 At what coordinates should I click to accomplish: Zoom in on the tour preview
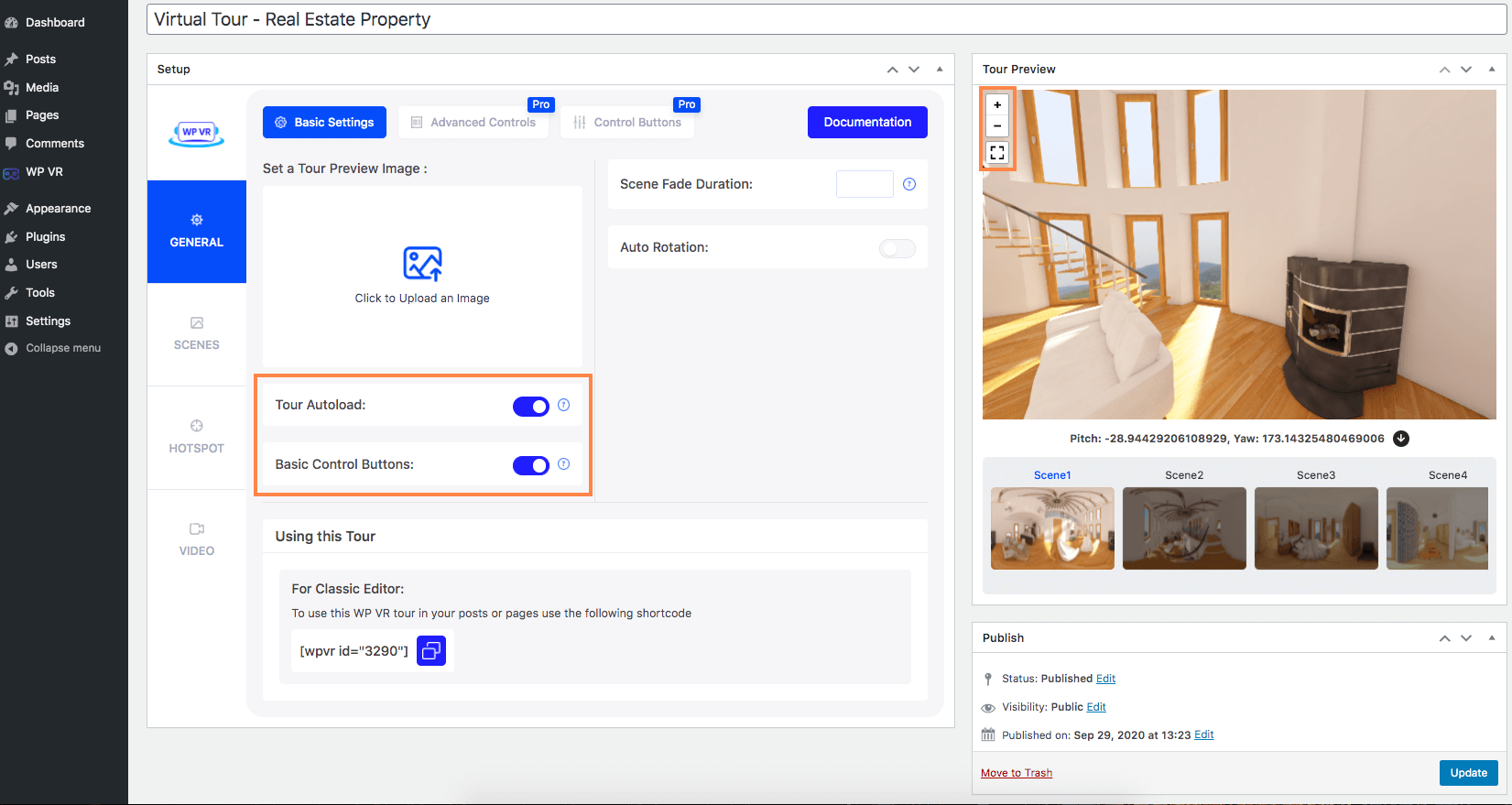click(x=997, y=104)
